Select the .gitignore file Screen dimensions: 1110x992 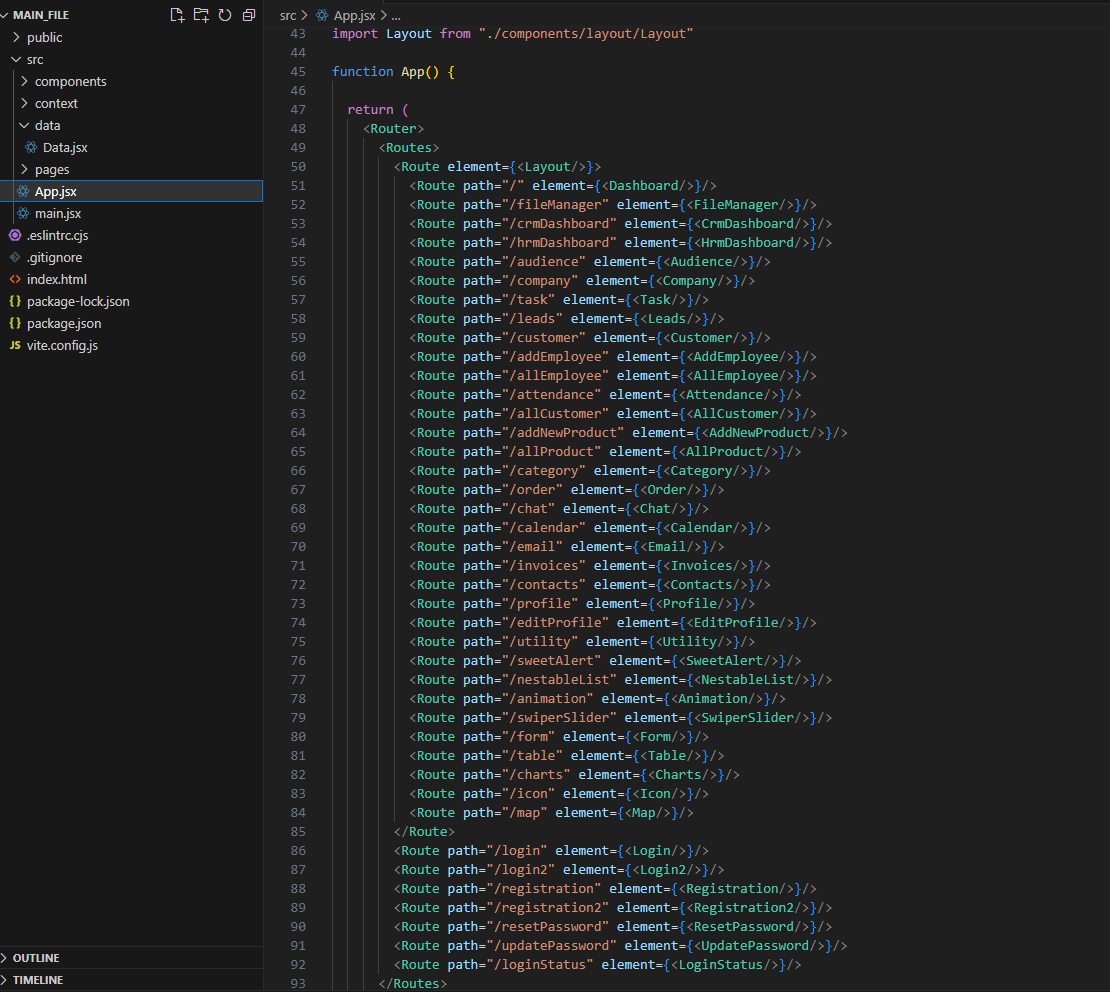[x=54, y=257]
